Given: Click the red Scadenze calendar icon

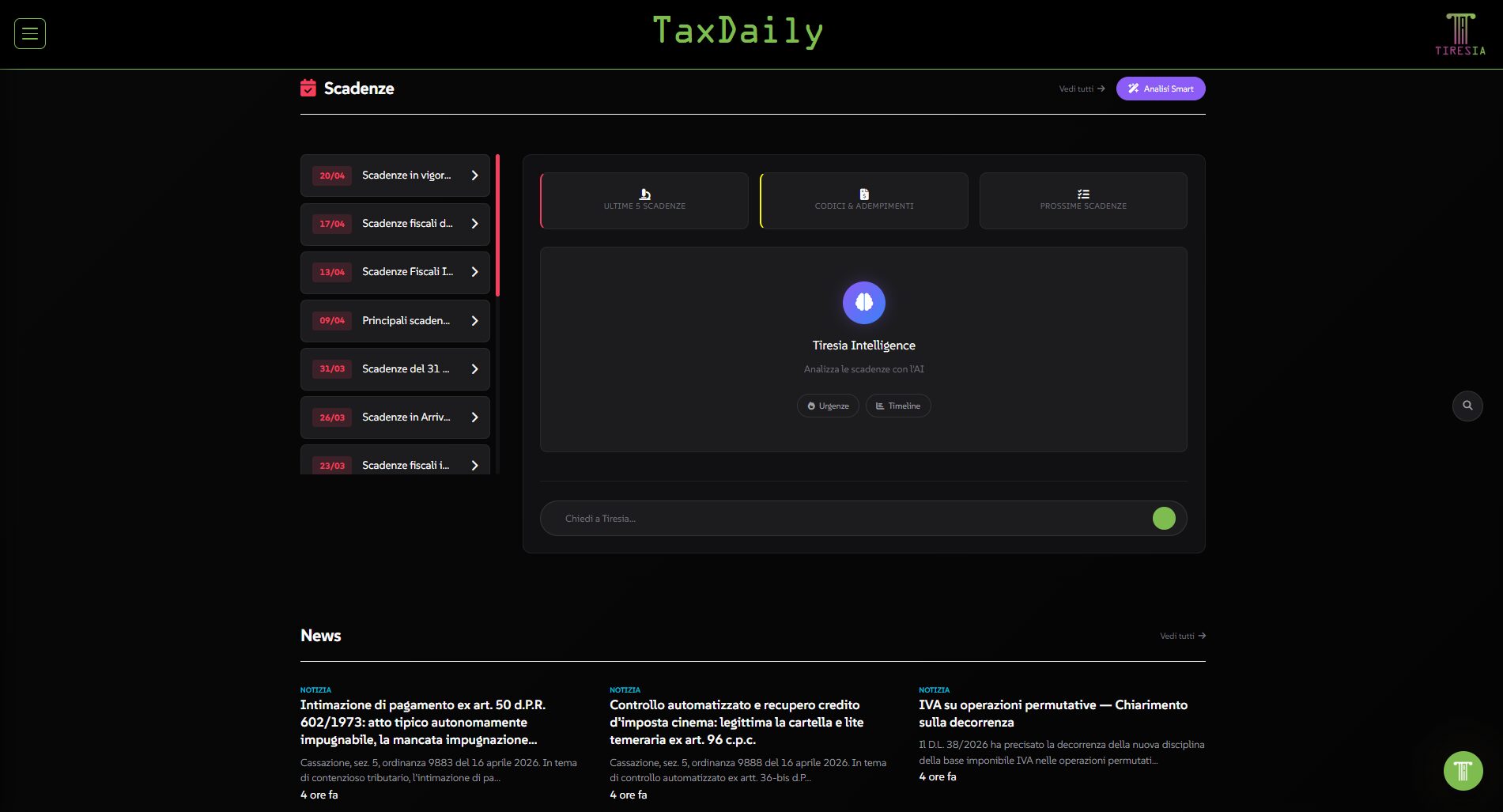Looking at the screenshot, I should pyautogui.click(x=308, y=89).
